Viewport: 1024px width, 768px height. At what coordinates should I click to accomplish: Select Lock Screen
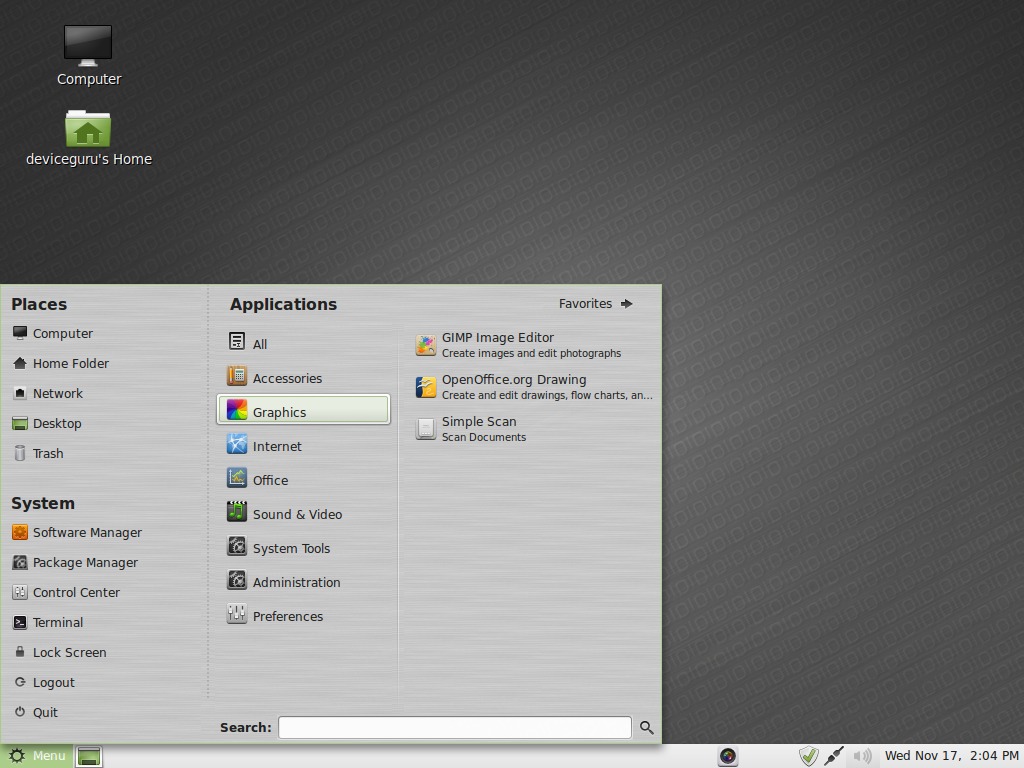click(x=59, y=653)
